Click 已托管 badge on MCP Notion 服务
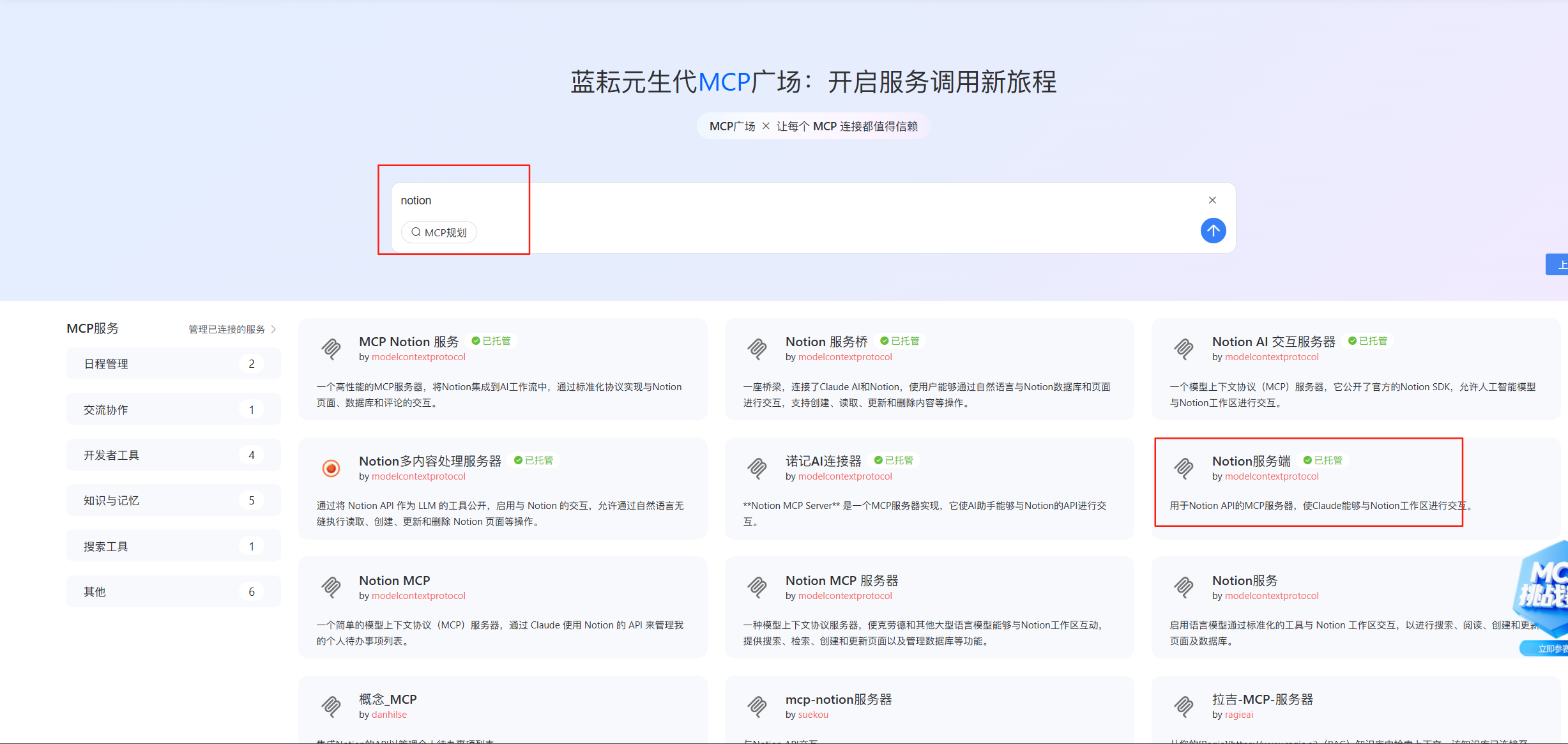1568x744 pixels. coord(491,341)
